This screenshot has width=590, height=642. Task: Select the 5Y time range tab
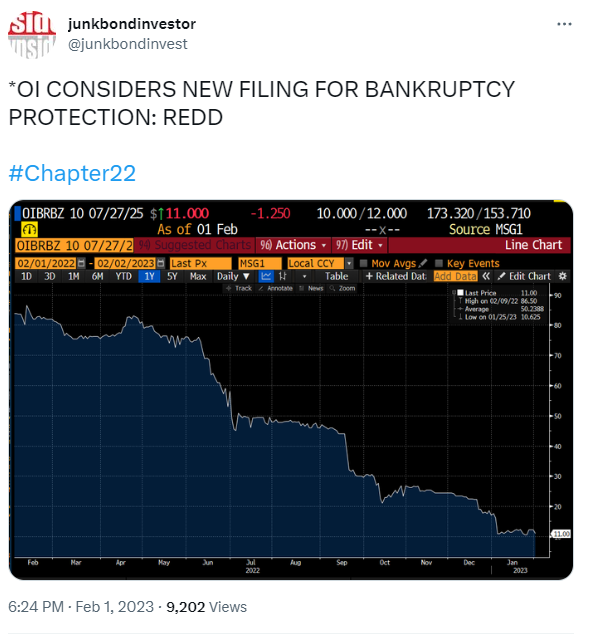pyautogui.click(x=172, y=276)
